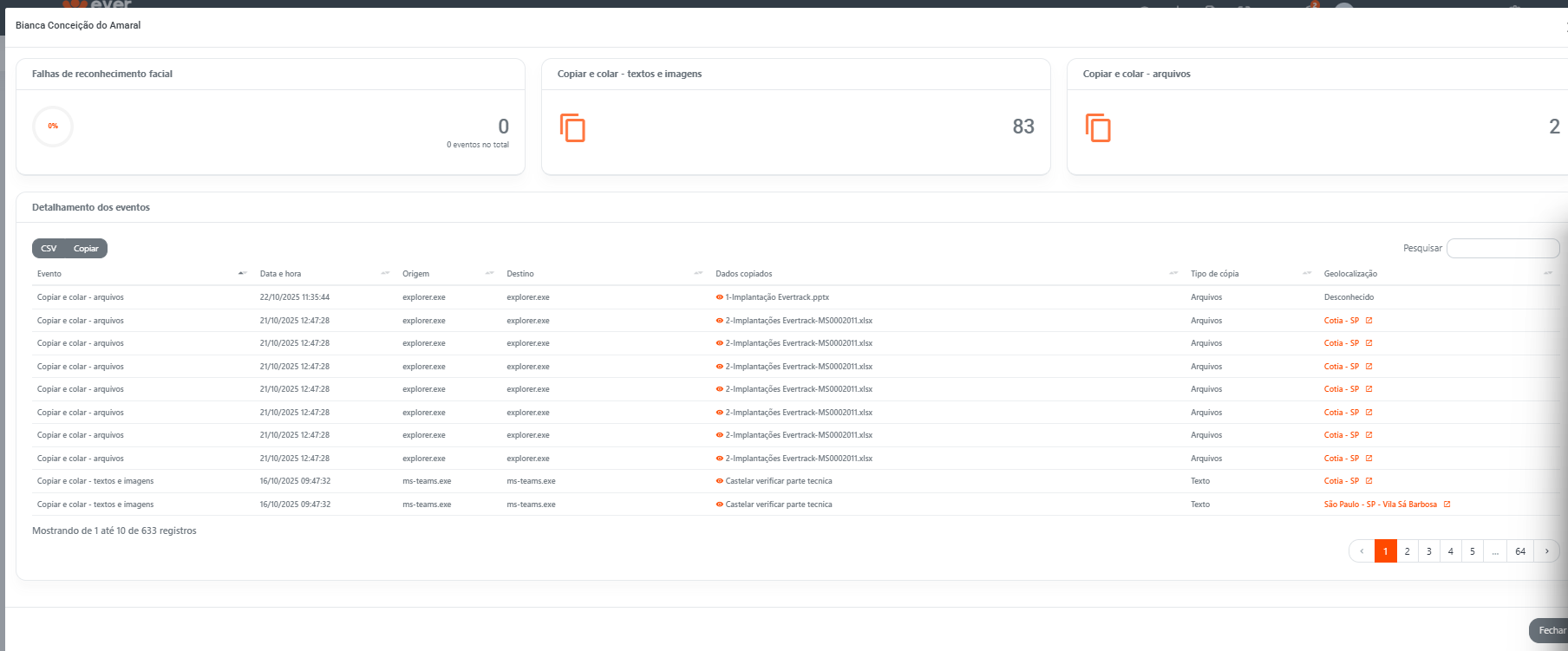Open external link icon next to São Paulo location
Viewport: 1568px width, 651px height.
[x=1447, y=505]
